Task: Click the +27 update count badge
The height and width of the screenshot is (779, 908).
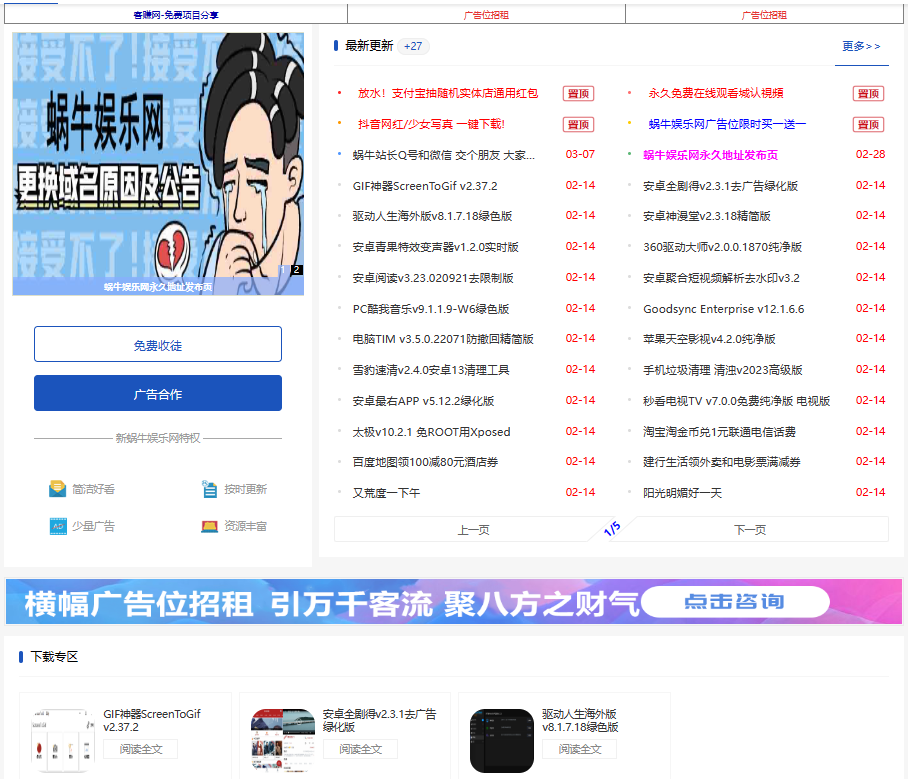Action: (413, 46)
